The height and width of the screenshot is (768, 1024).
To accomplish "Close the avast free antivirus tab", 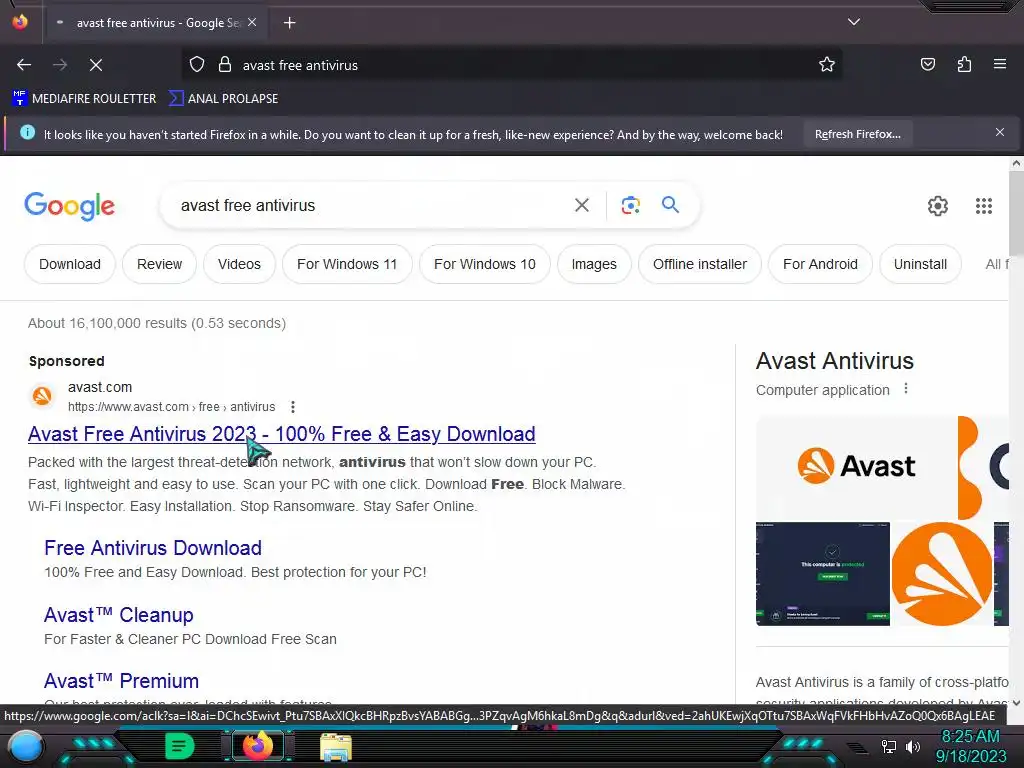I will (252, 22).
